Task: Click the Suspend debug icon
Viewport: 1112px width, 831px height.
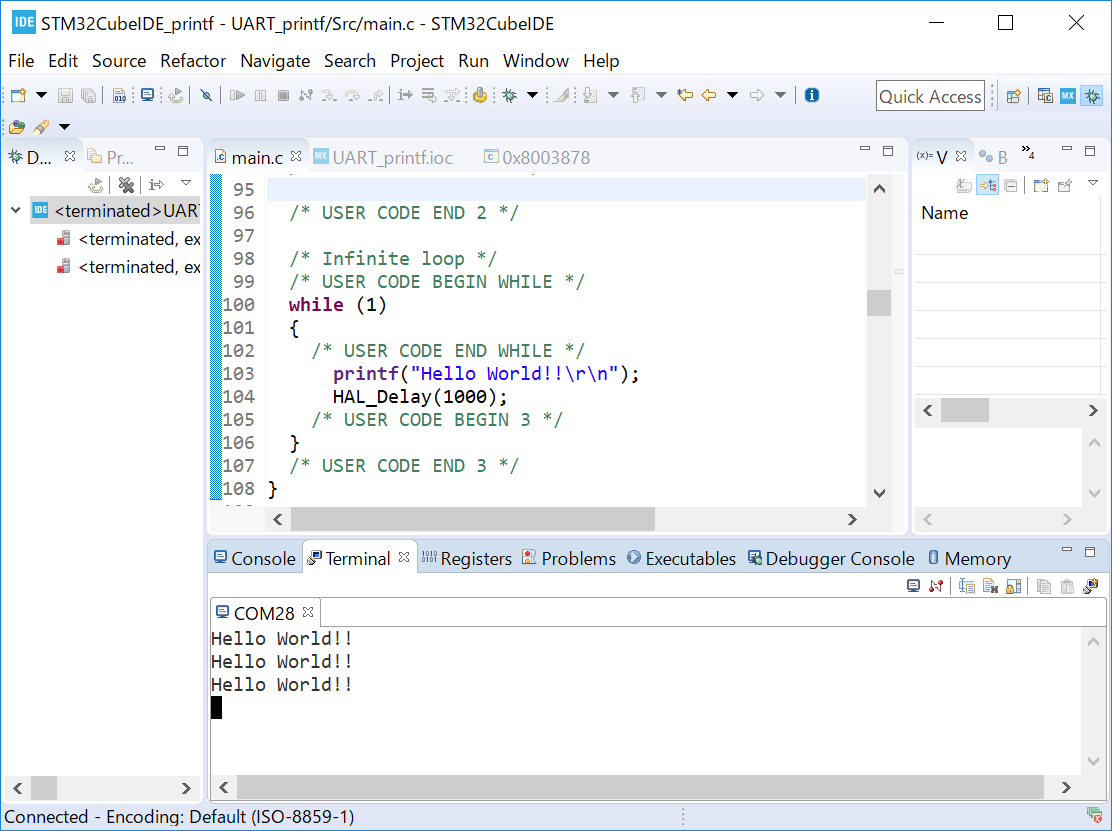Action: coord(260,95)
